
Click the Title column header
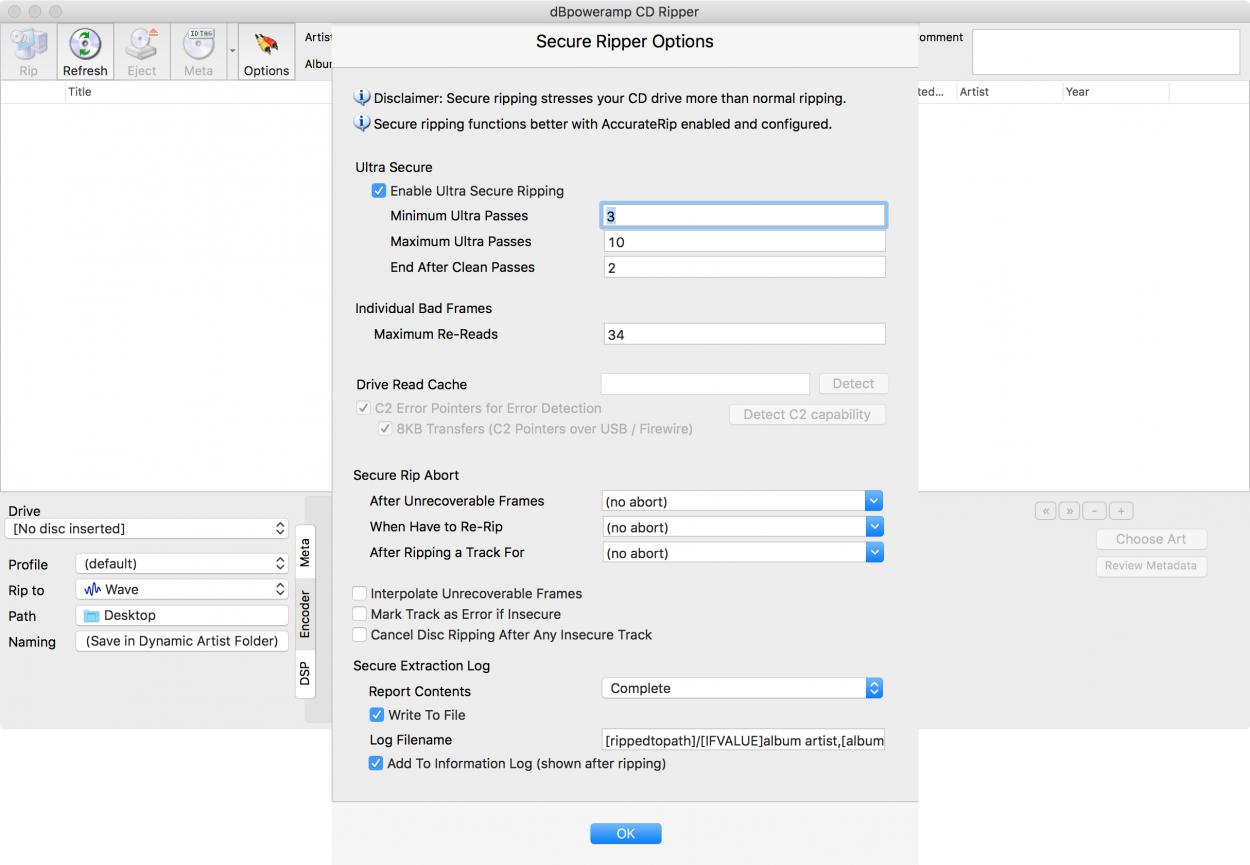pyautogui.click(x=198, y=92)
